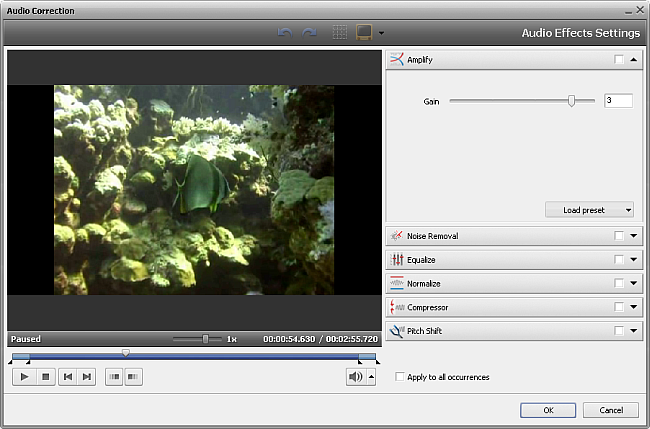The height and width of the screenshot is (429, 650).
Task: Start playback with the Play button
Action: click(x=24, y=377)
